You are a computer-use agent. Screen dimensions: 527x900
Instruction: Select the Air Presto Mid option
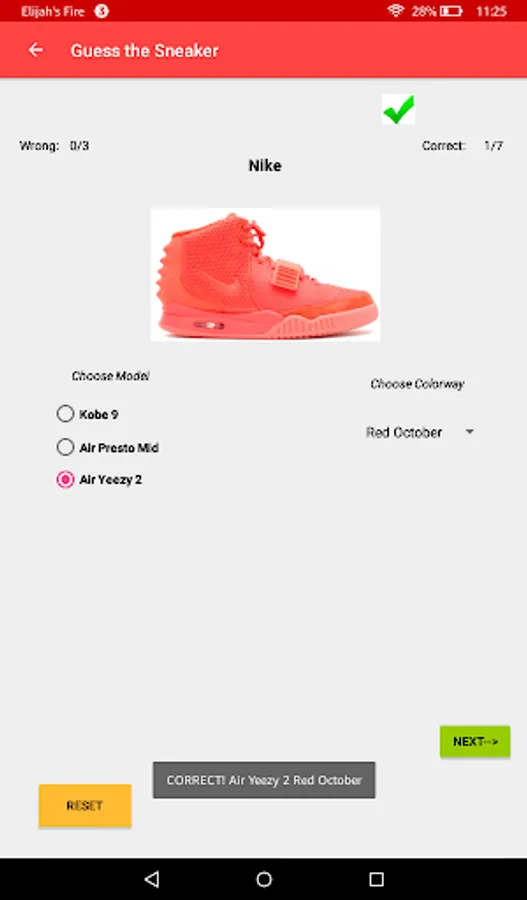click(x=108, y=447)
